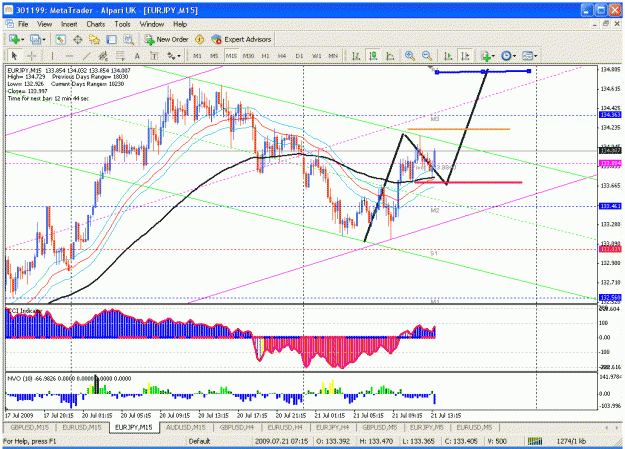
Task: Open the Data Window crosshair-target icon
Action: (x=77, y=39)
